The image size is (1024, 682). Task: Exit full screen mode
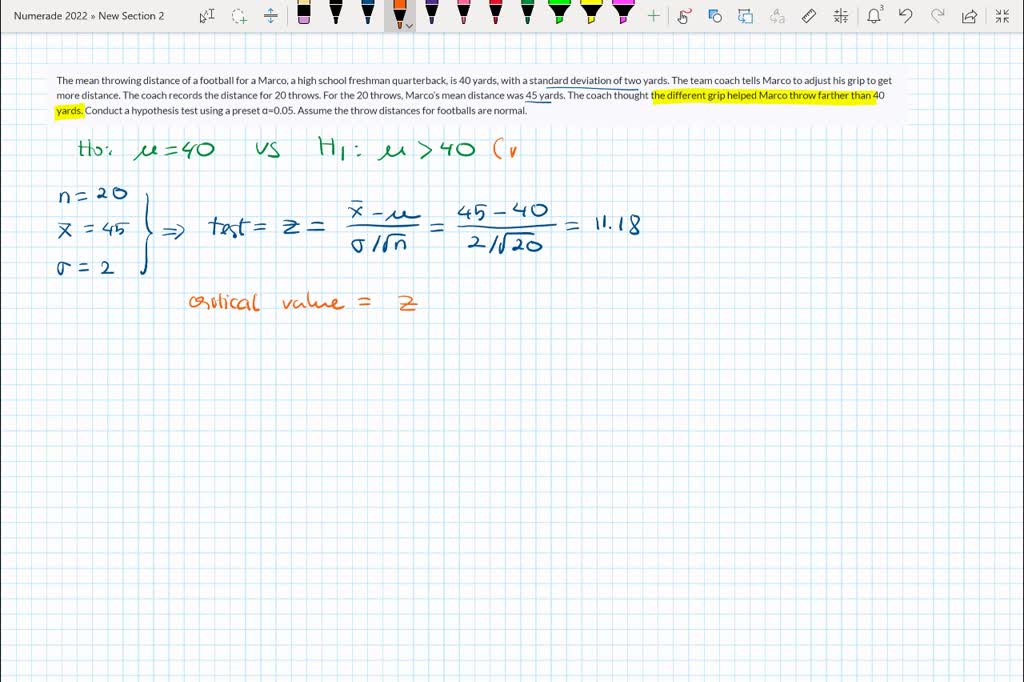[x=1002, y=16]
